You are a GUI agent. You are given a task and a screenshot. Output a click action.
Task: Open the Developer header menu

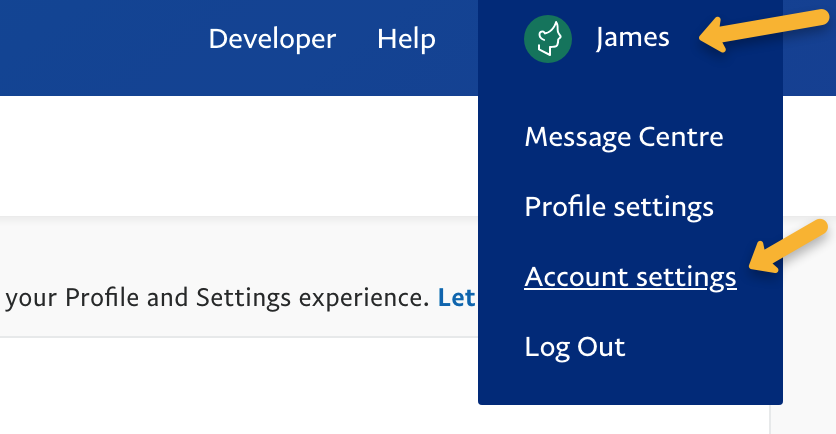(x=272, y=39)
